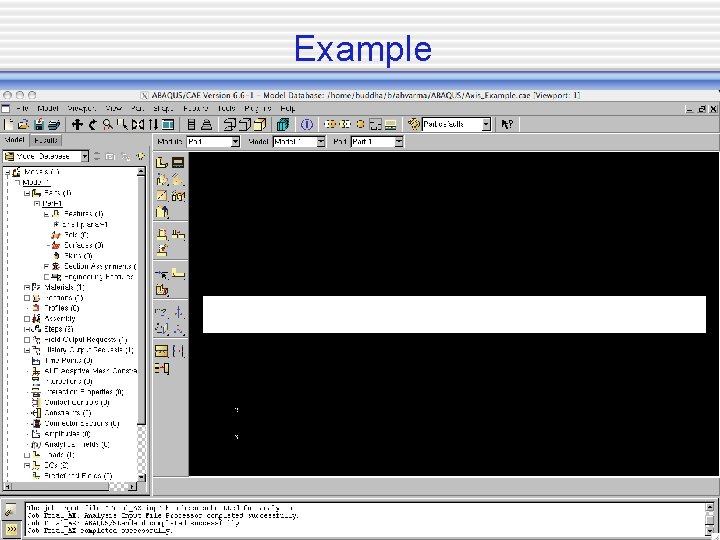
Task: Select the Constraints tree item
Action: tap(62, 413)
